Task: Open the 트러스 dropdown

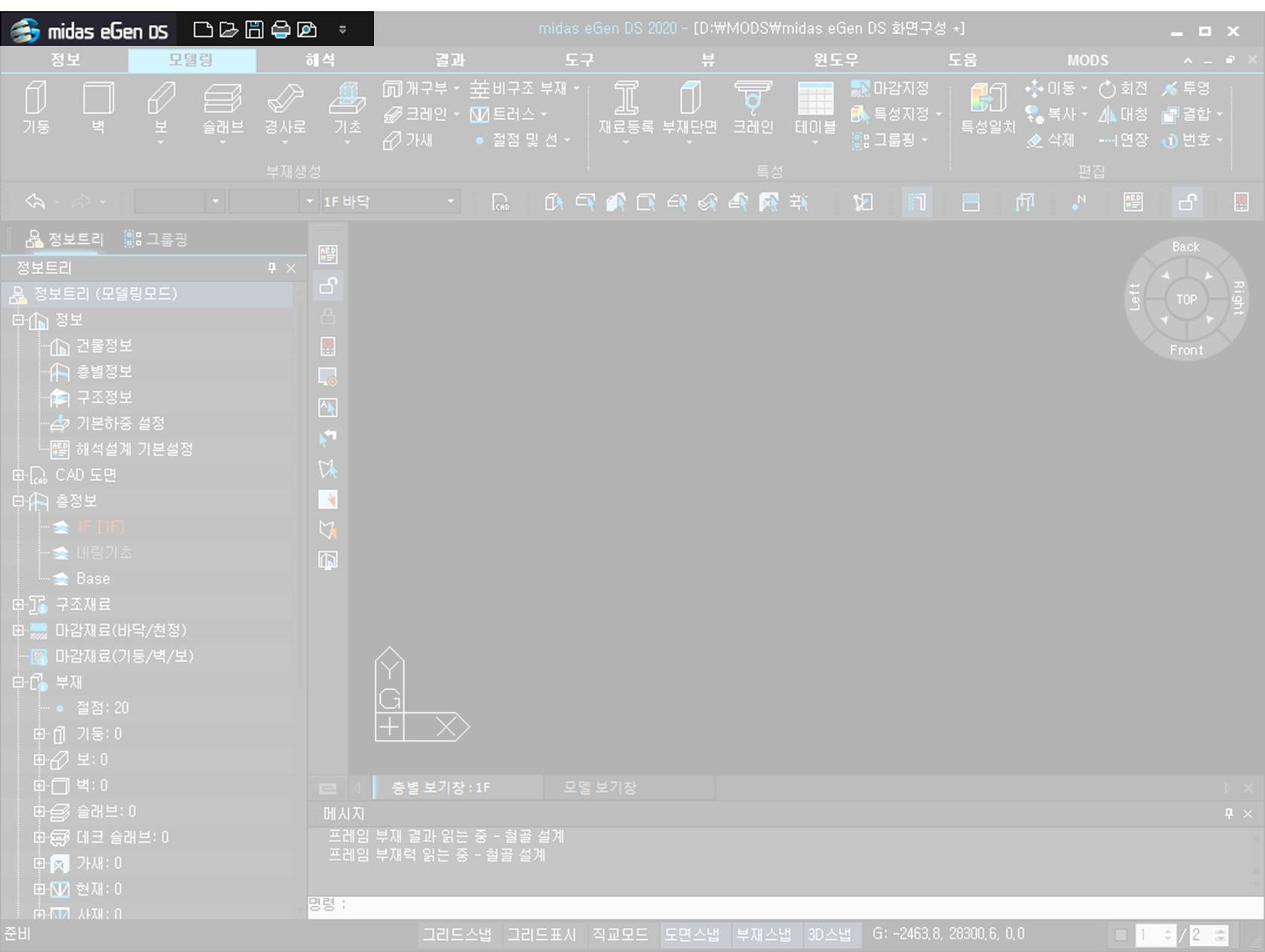Action: [x=544, y=114]
